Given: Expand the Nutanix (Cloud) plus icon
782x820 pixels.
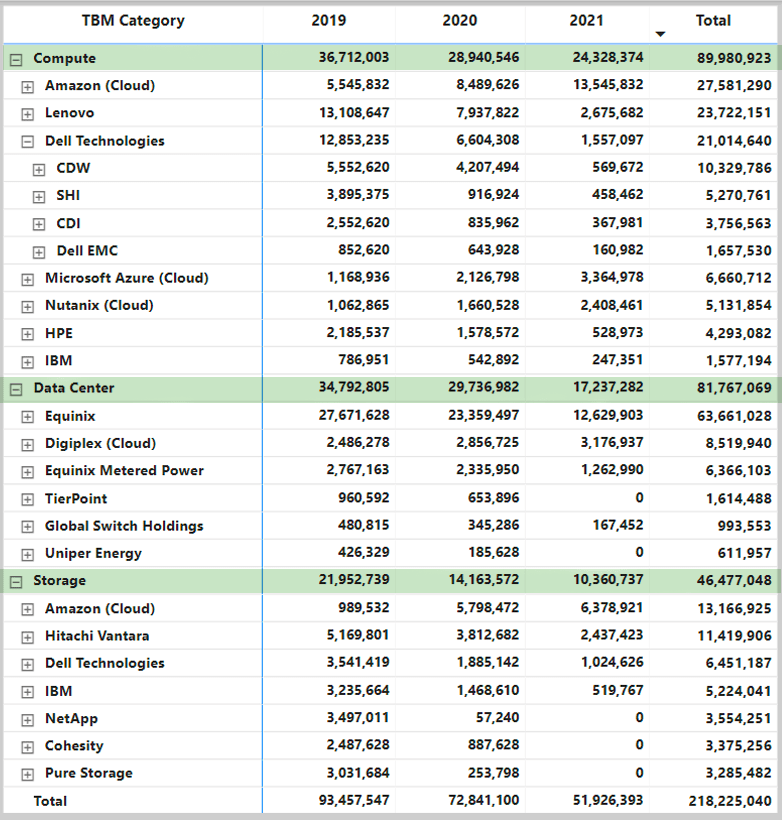Looking at the screenshot, I should [28, 306].
